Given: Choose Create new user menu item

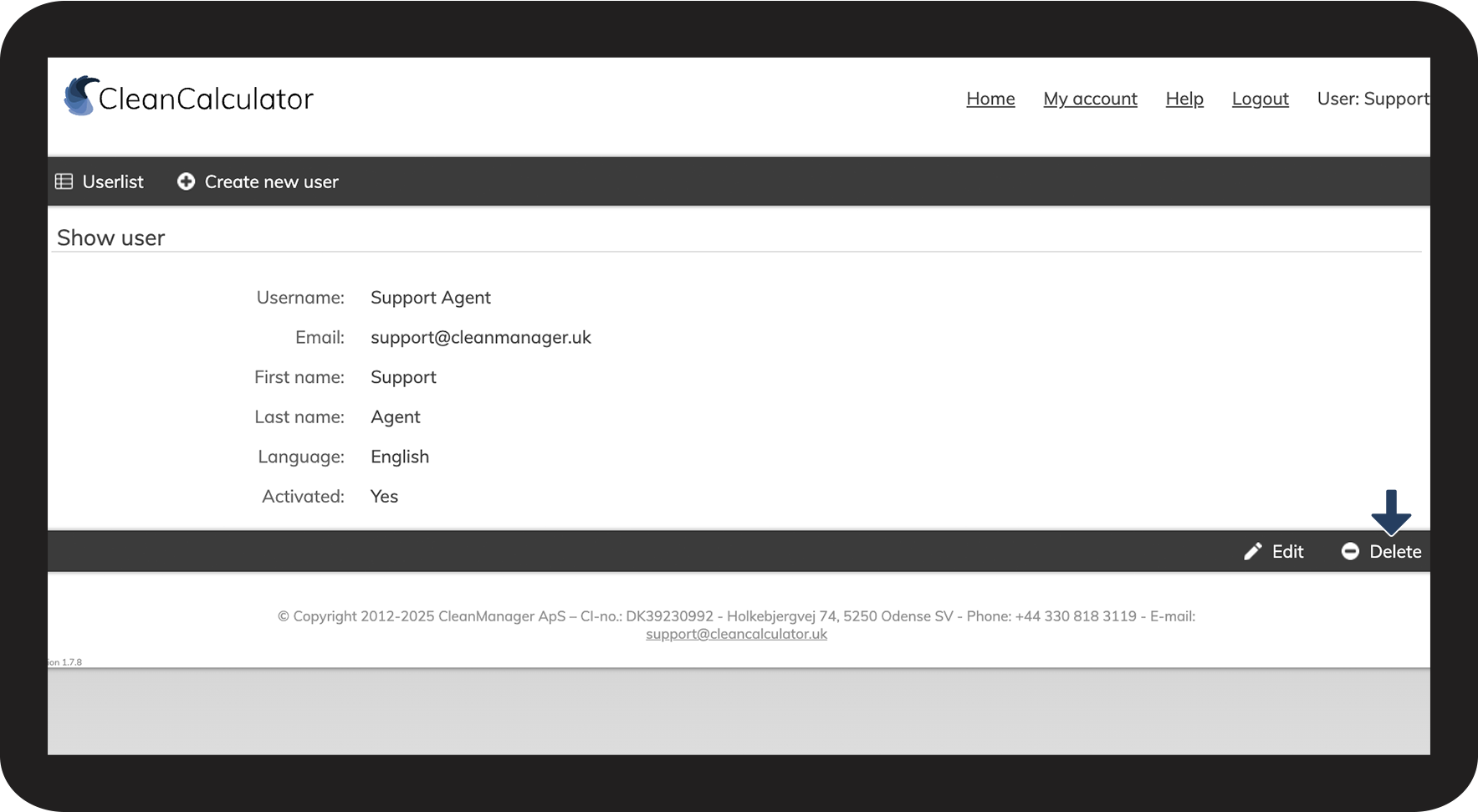Looking at the screenshot, I should (x=272, y=181).
